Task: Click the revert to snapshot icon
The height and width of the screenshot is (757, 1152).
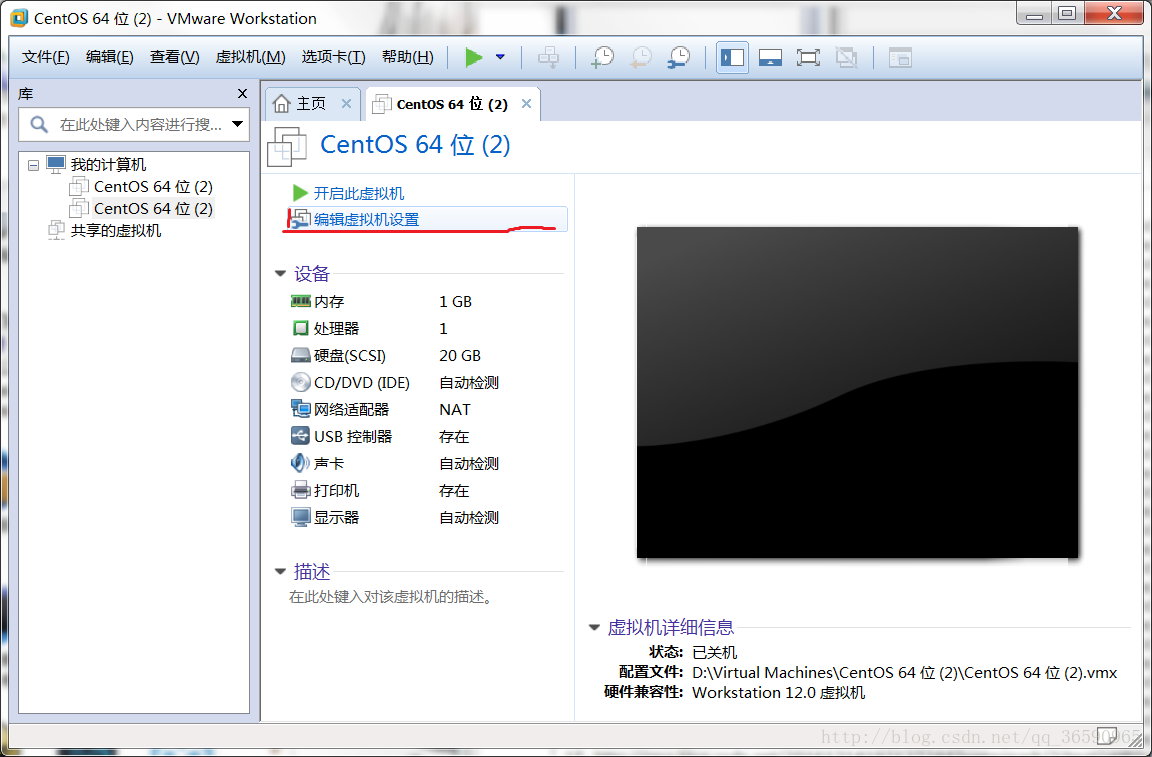Action: (x=641, y=57)
